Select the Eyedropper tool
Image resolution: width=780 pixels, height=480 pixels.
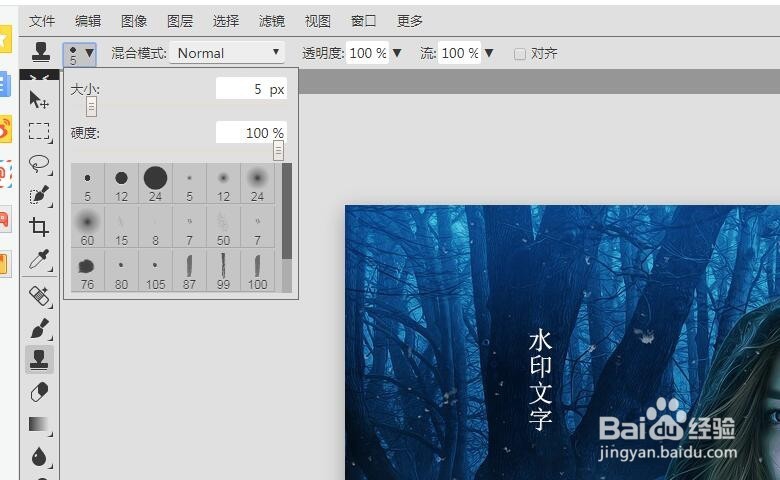[x=39, y=260]
